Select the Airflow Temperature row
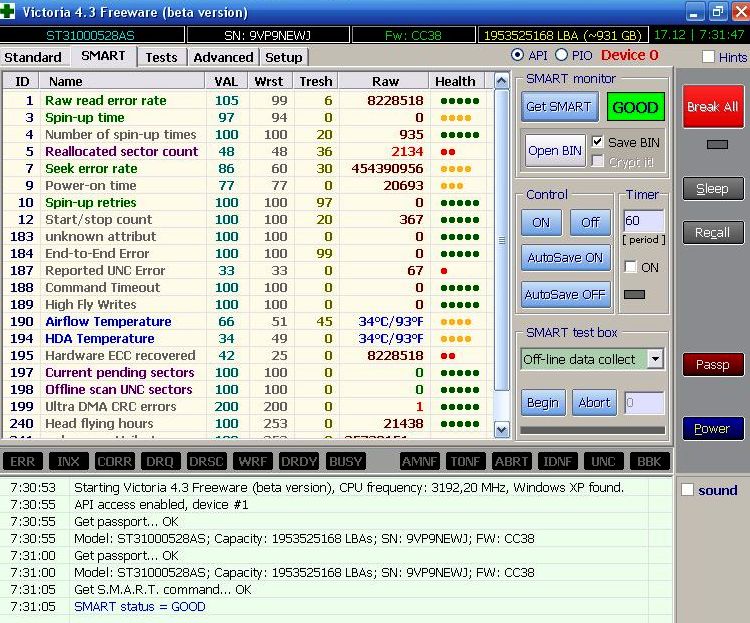Viewport: 750px width, 623px height. pyautogui.click(x=246, y=322)
